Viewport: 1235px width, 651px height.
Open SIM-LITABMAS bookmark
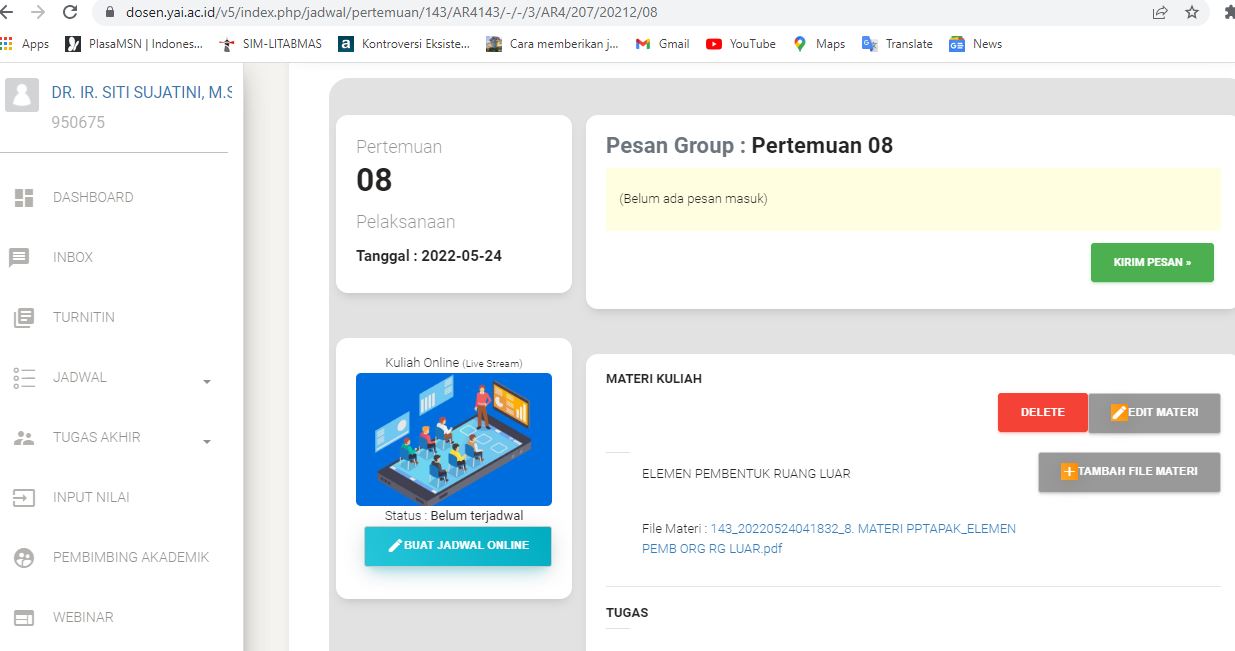point(270,44)
